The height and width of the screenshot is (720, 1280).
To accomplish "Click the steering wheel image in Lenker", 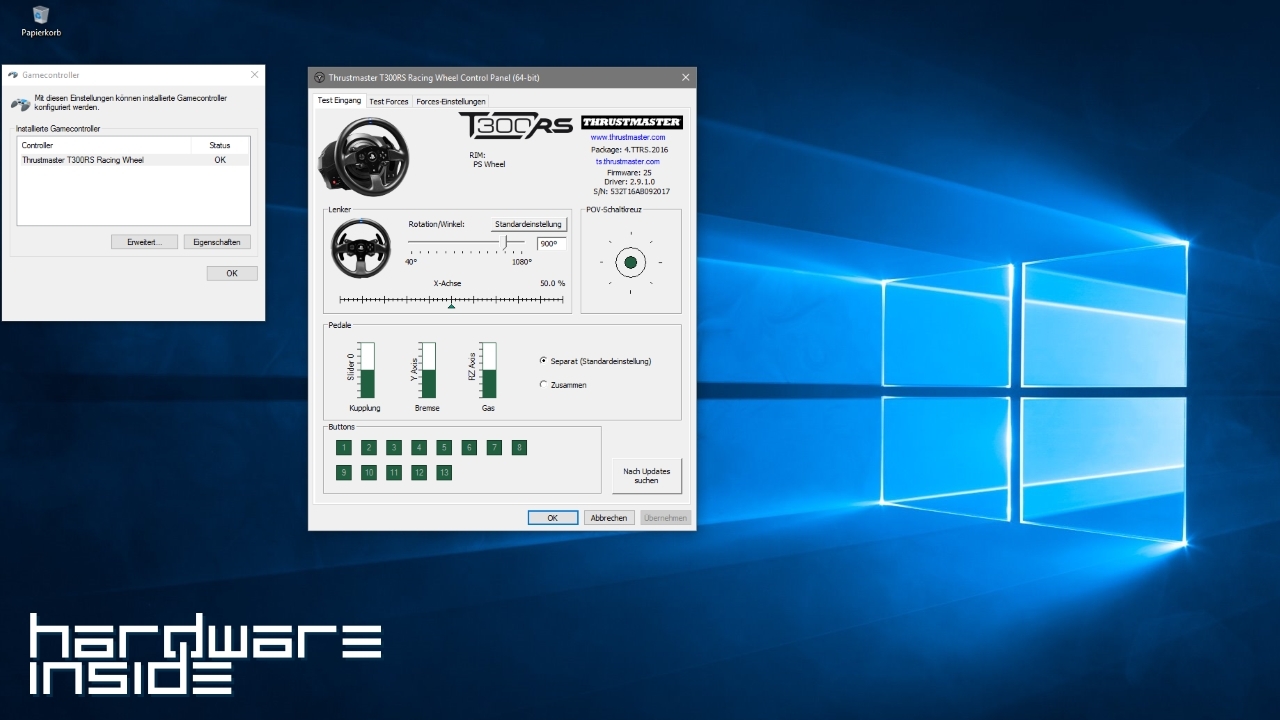I will point(361,247).
